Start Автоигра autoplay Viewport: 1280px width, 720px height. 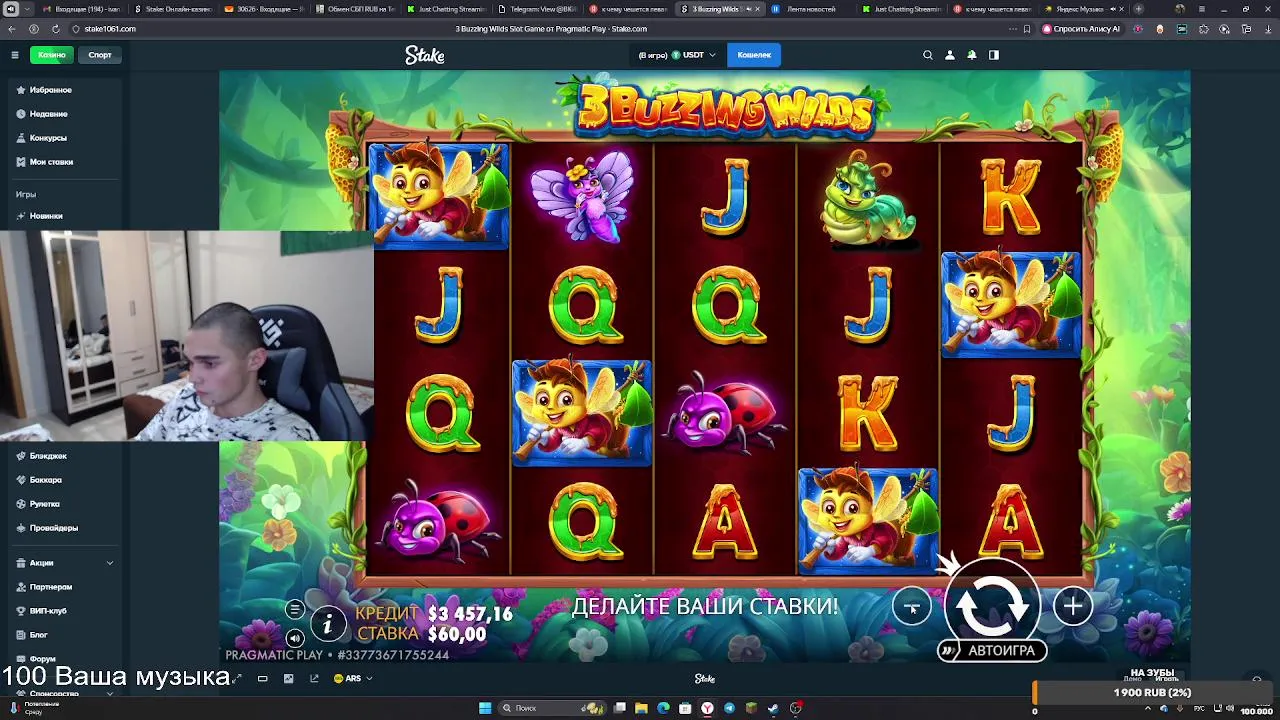point(992,651)
